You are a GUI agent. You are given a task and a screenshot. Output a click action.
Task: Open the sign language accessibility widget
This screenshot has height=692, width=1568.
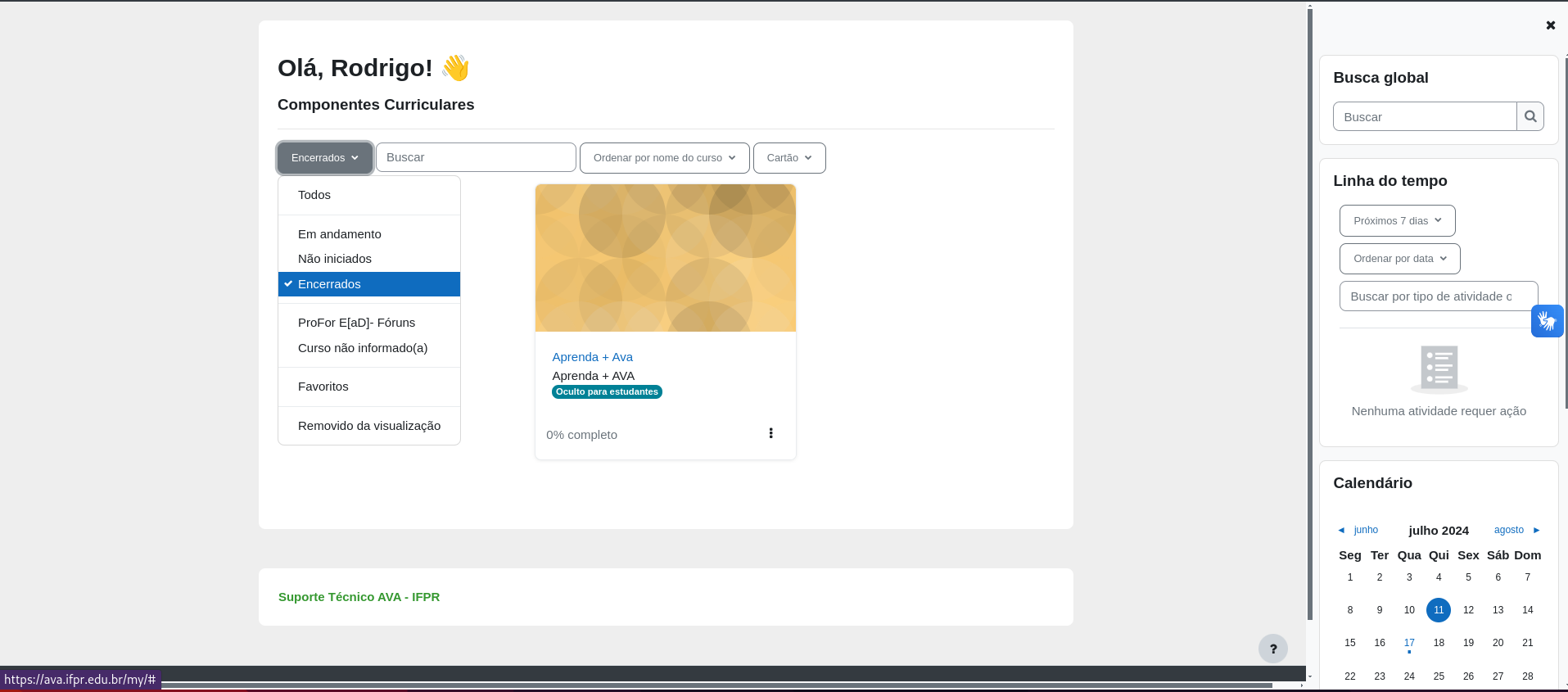pos(1547,321)
